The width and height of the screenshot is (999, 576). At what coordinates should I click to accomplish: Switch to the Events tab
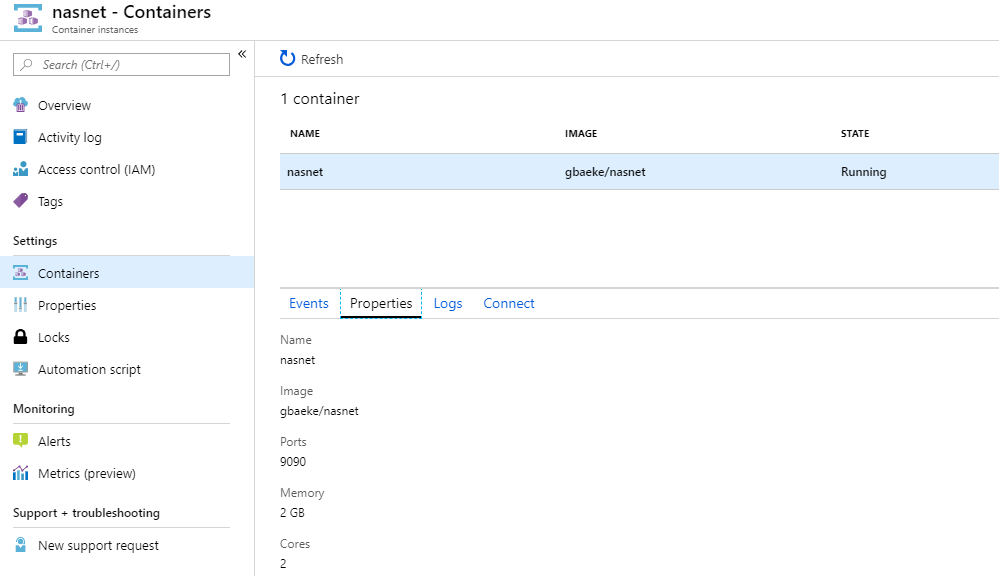click(x=308, y=303)
